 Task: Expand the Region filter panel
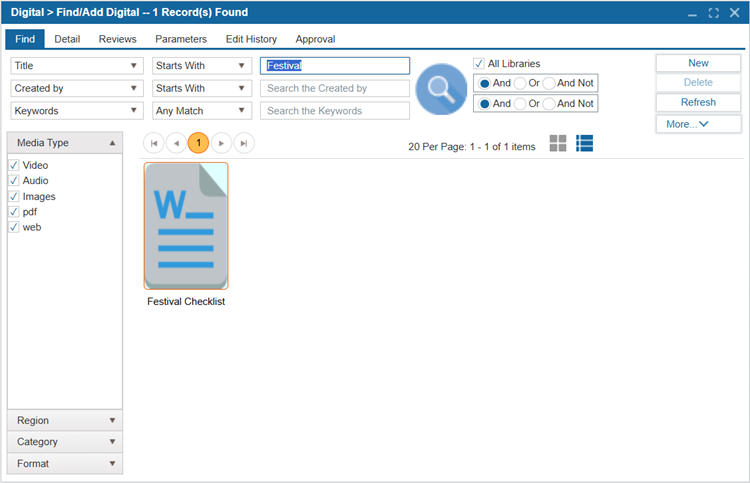click(x=65, y=420)
